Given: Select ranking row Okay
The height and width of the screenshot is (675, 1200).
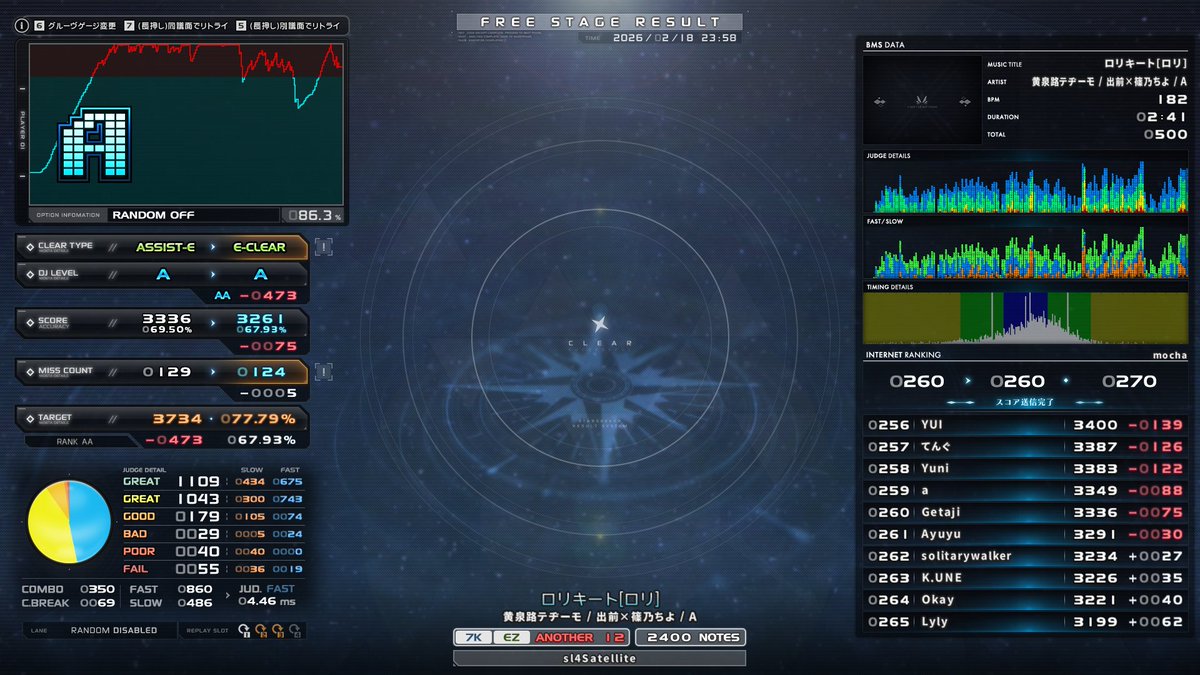Looking at the screenshot, I should [x=1026, y=600].
